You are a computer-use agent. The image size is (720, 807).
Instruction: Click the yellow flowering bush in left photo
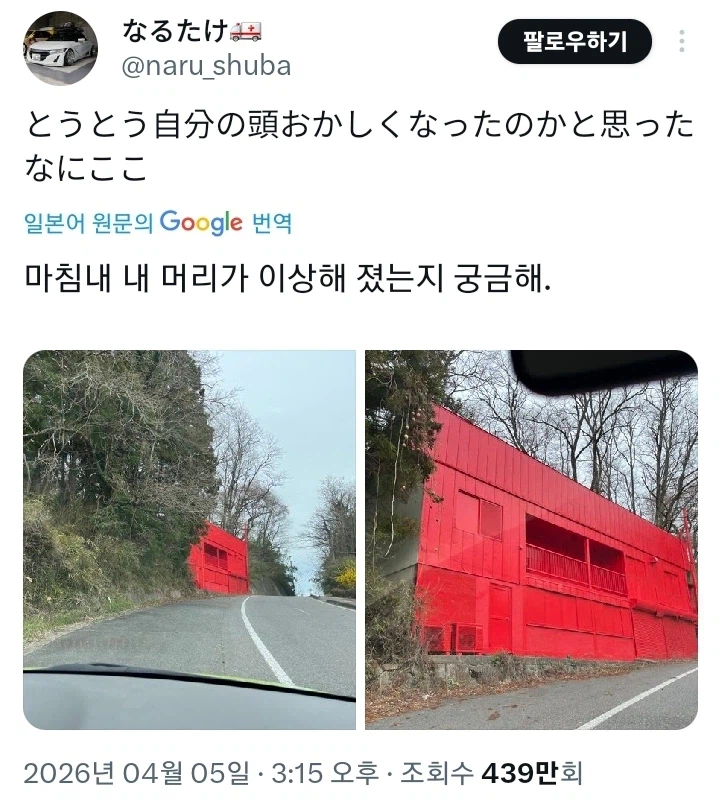tap(344, 574)
